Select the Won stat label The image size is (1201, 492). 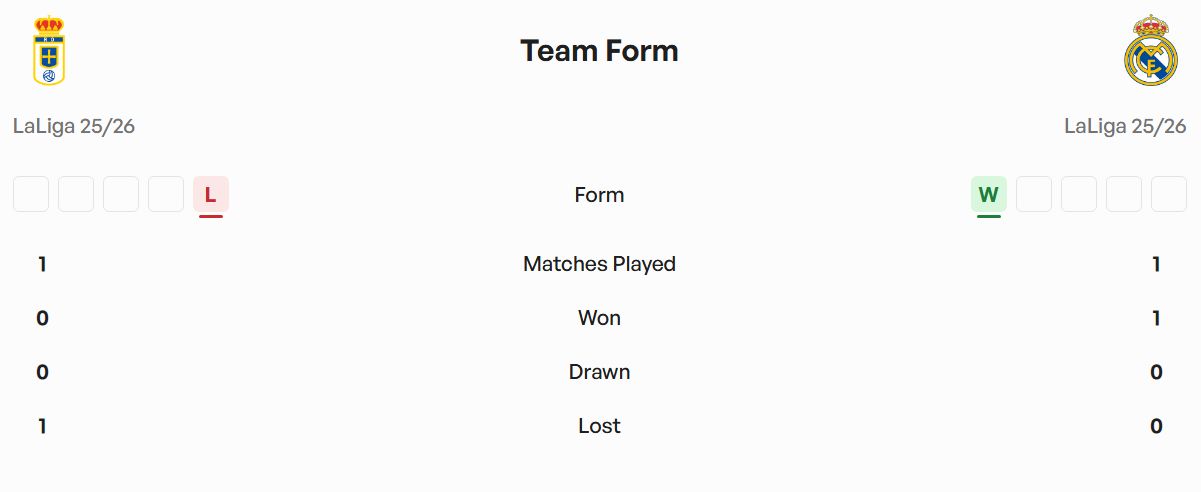pos(599,318)
